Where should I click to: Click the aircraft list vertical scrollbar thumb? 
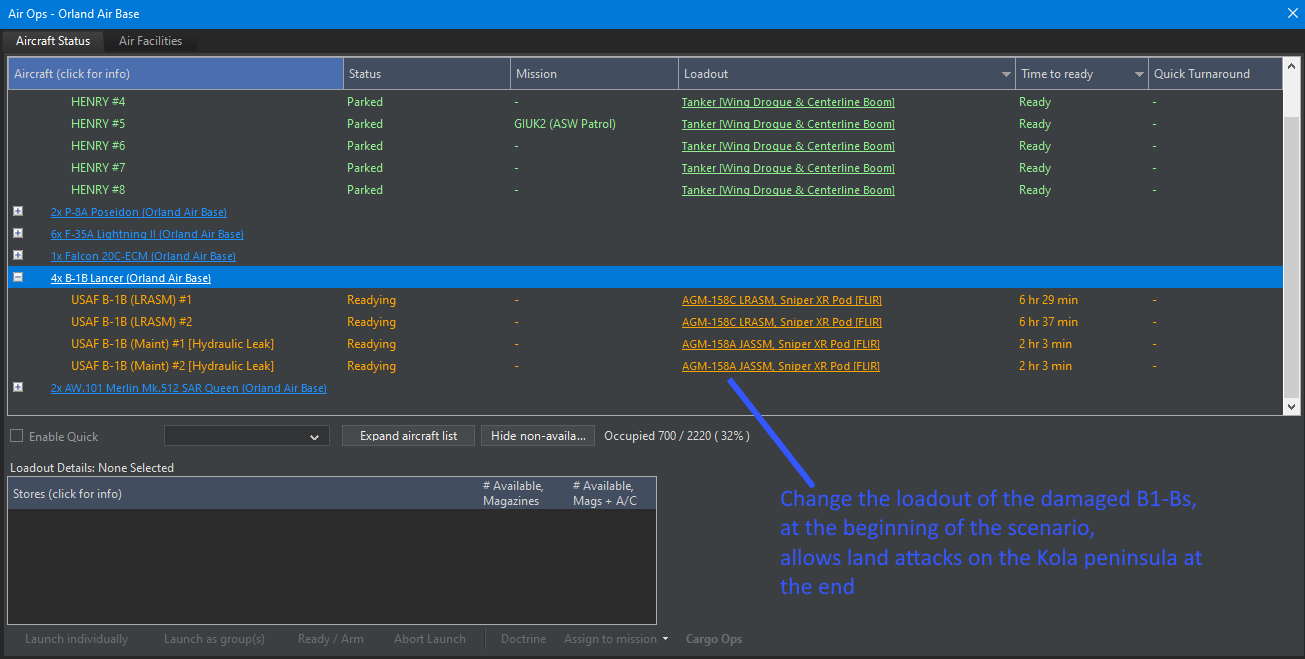1291,255
